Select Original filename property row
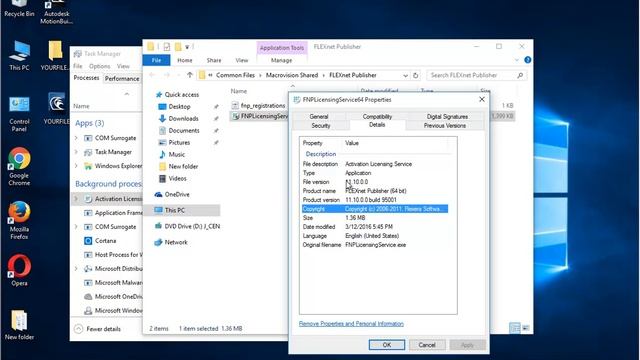 [375, 245]
